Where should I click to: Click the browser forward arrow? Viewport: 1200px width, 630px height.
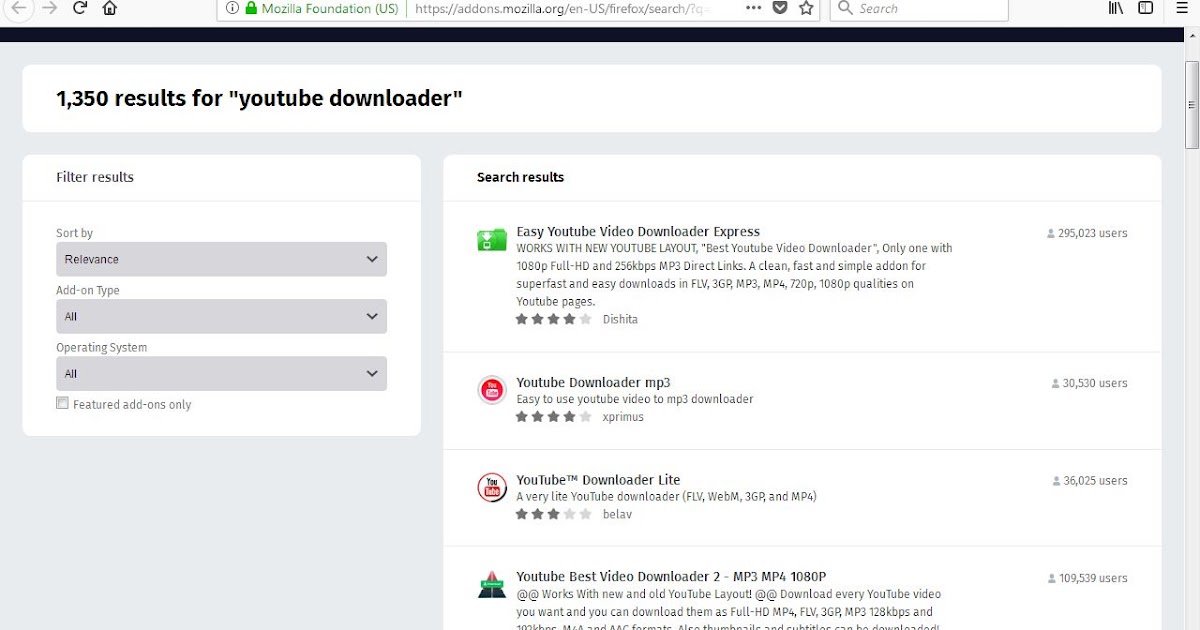[49, 8]
